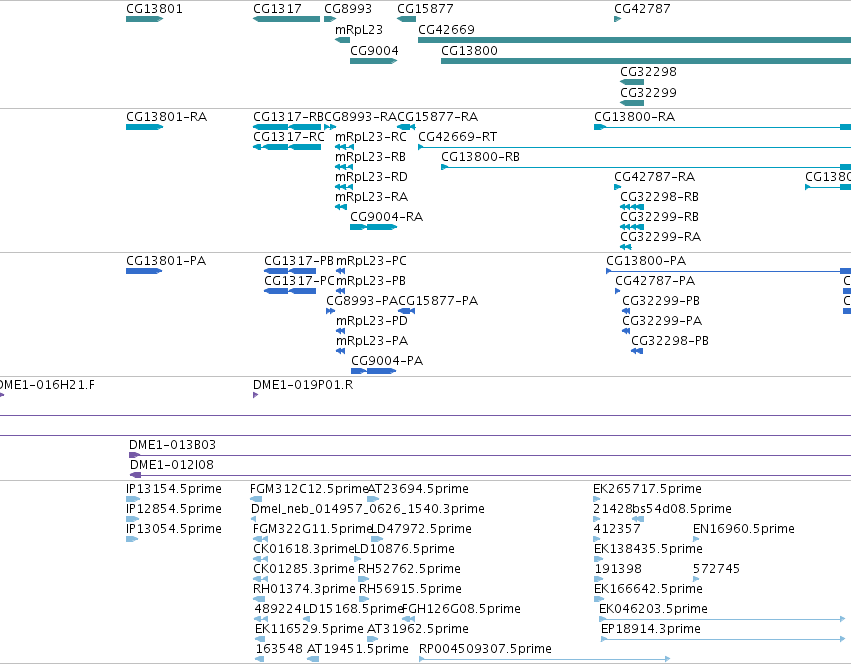Select transcript CG42669-RT

pos(458,137)
